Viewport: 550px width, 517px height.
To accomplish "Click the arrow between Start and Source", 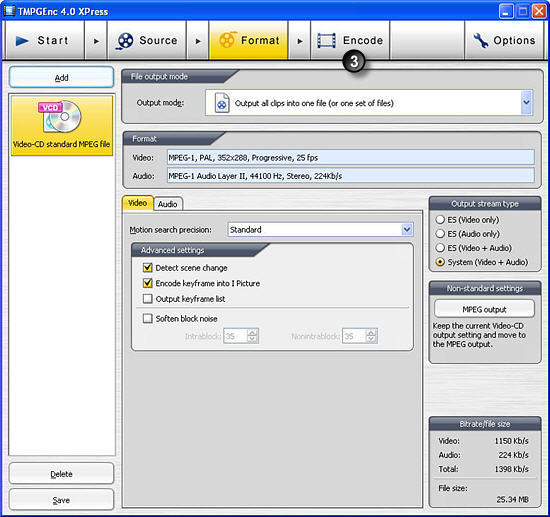I will (x=96, y=41).
